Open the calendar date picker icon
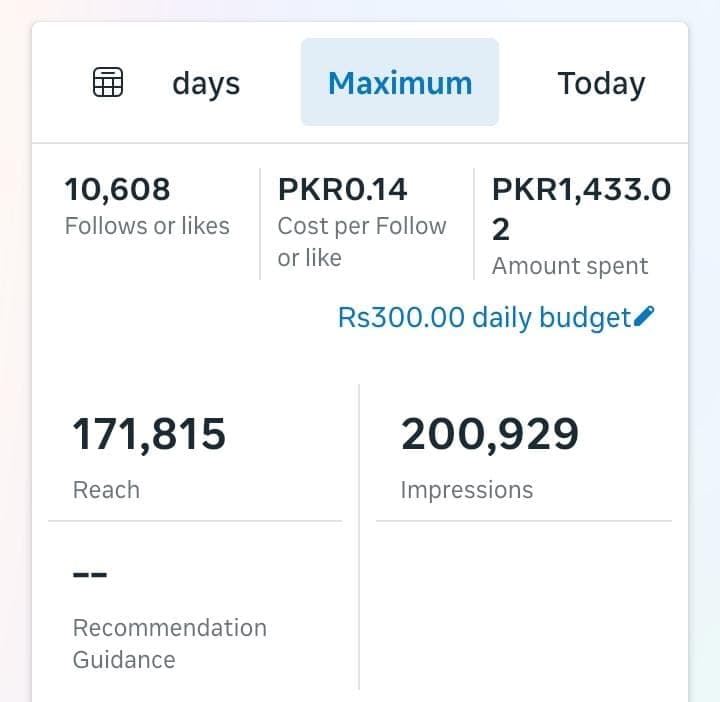The image size is (720, 702). (108, 83)
